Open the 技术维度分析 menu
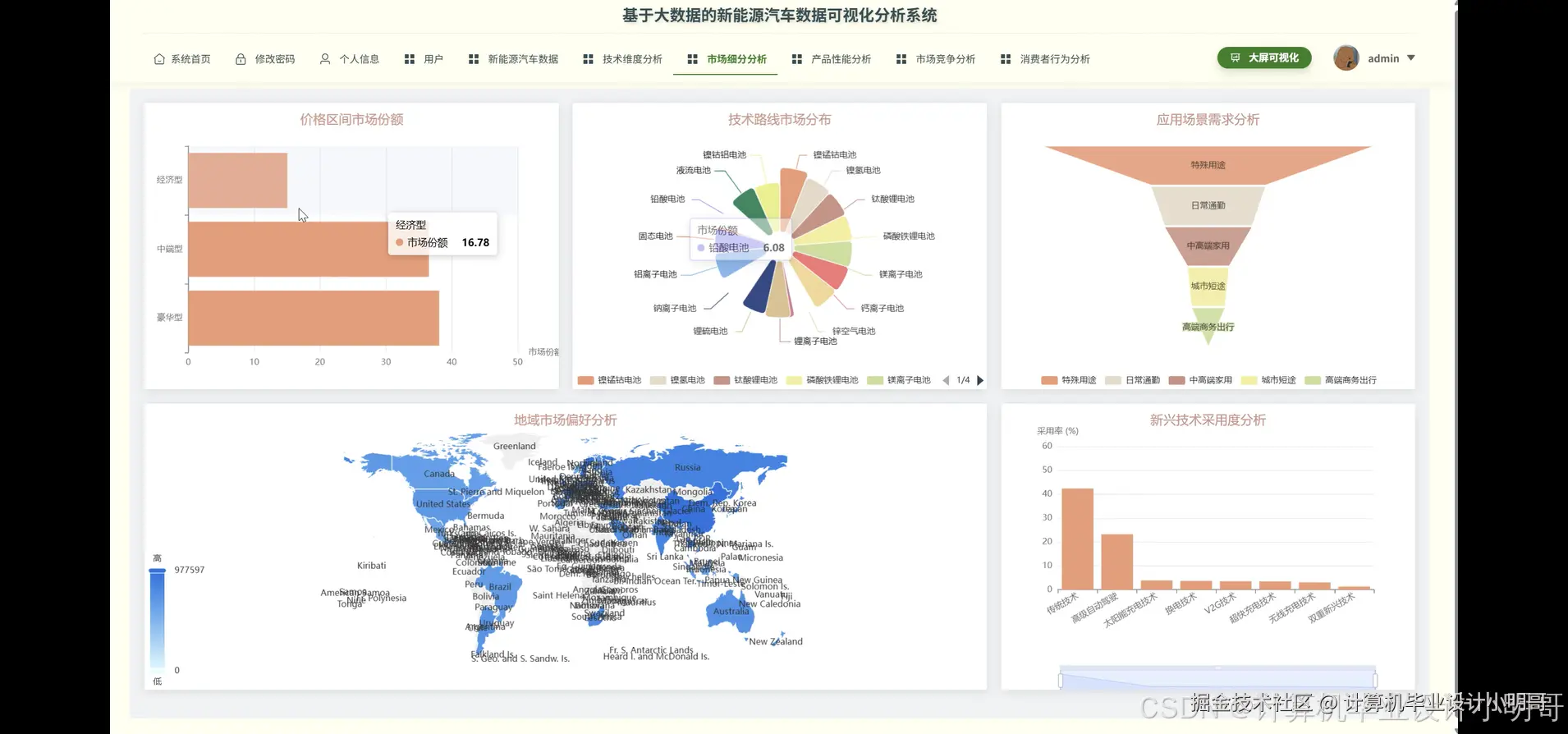The image size is (1568, 734). (x=622, y=59)
